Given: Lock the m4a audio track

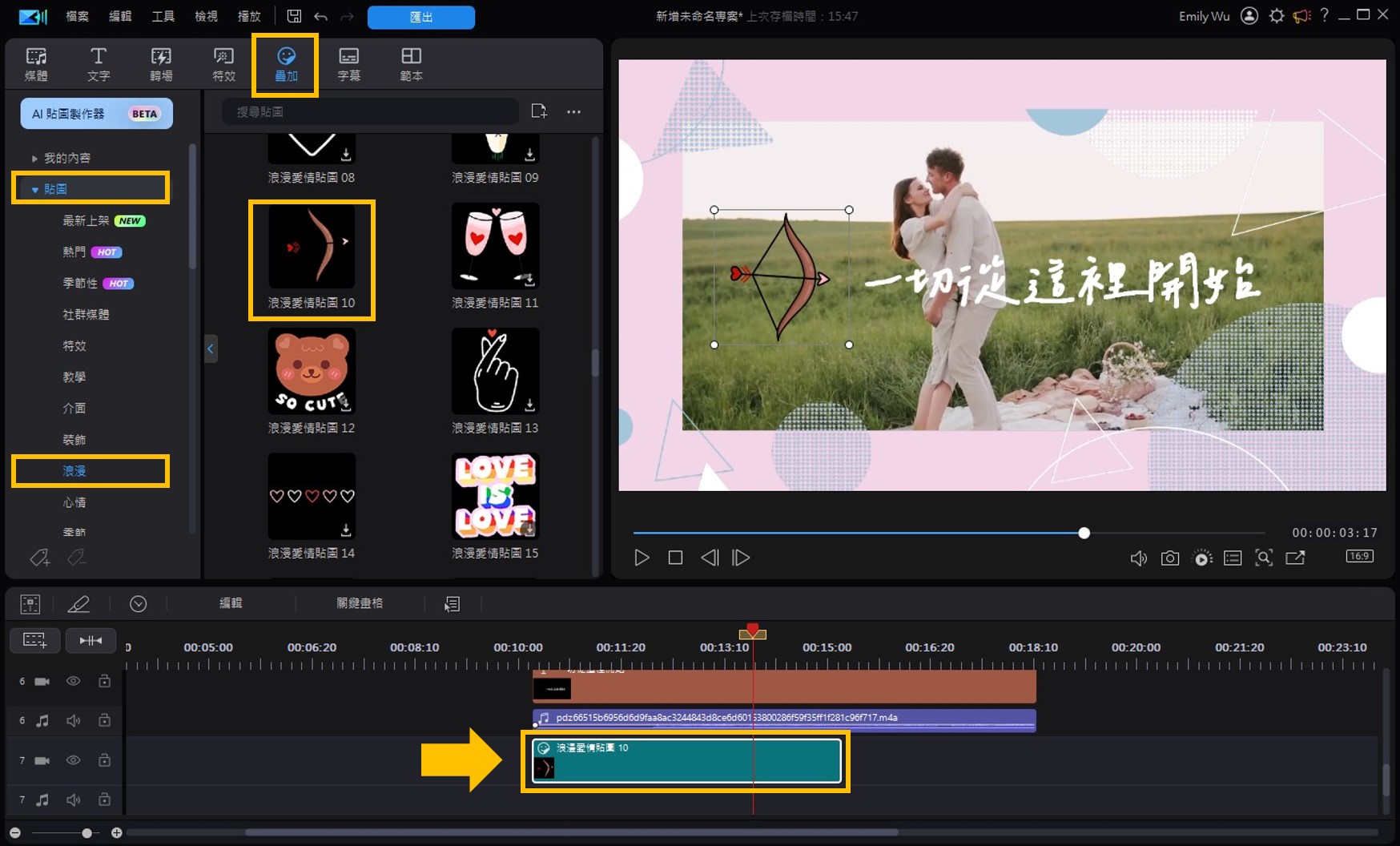Looking at the screenshot, I should pos(105,720).
